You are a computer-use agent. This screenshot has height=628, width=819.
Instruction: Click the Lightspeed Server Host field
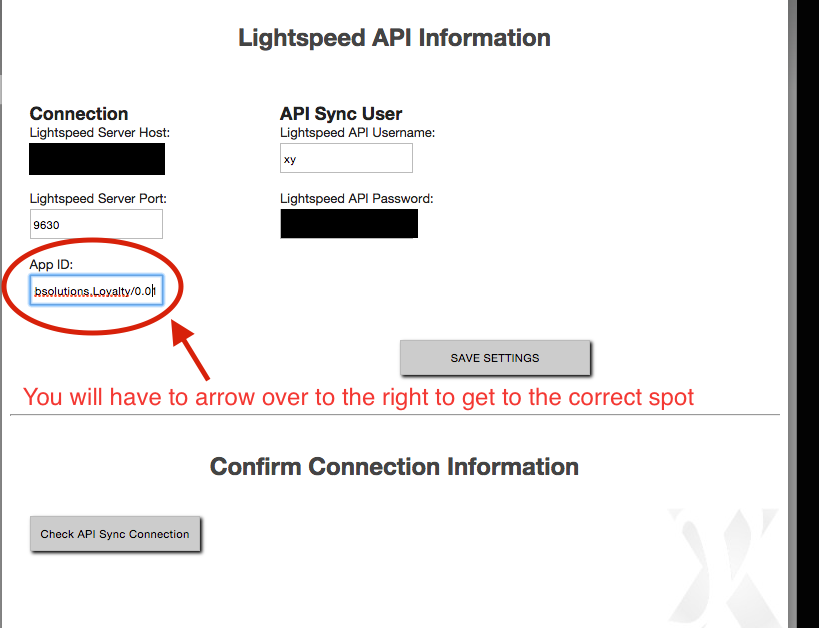tap(97, 159)
